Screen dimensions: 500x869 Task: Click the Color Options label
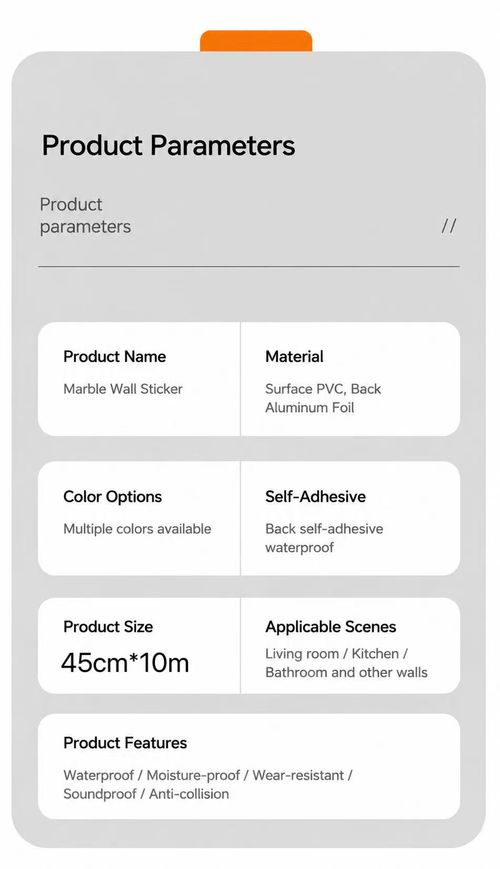pos(113,497)
